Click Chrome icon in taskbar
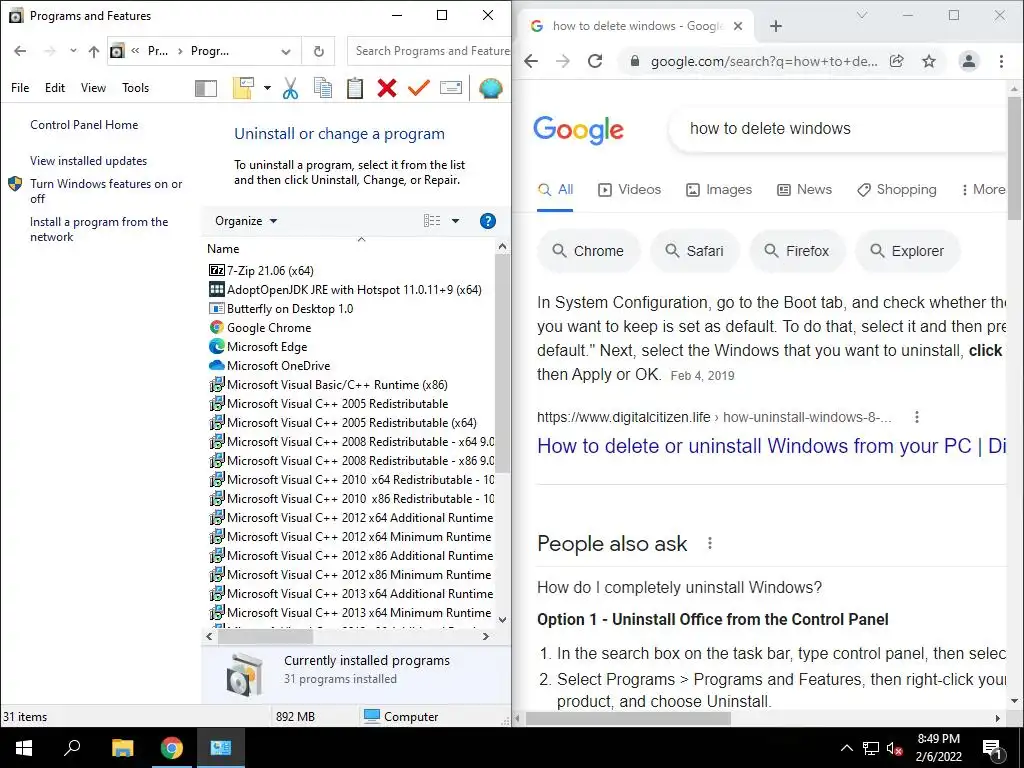This screenshot has width=1024, height=768. coord(172,748)
